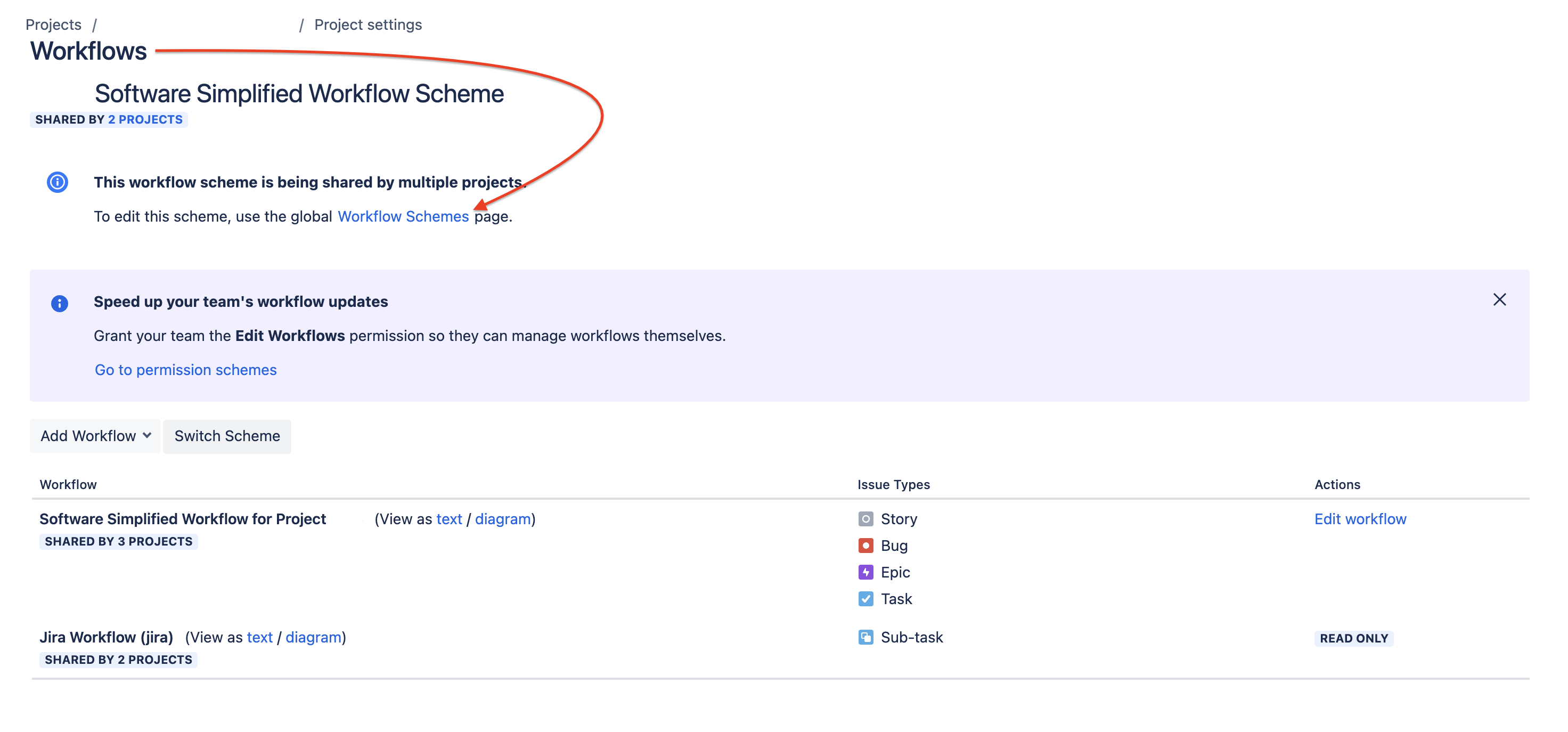The image size is (1568, 732).
Task: Click the info icon beside shared scheme notice
Action: coord(58,182)
